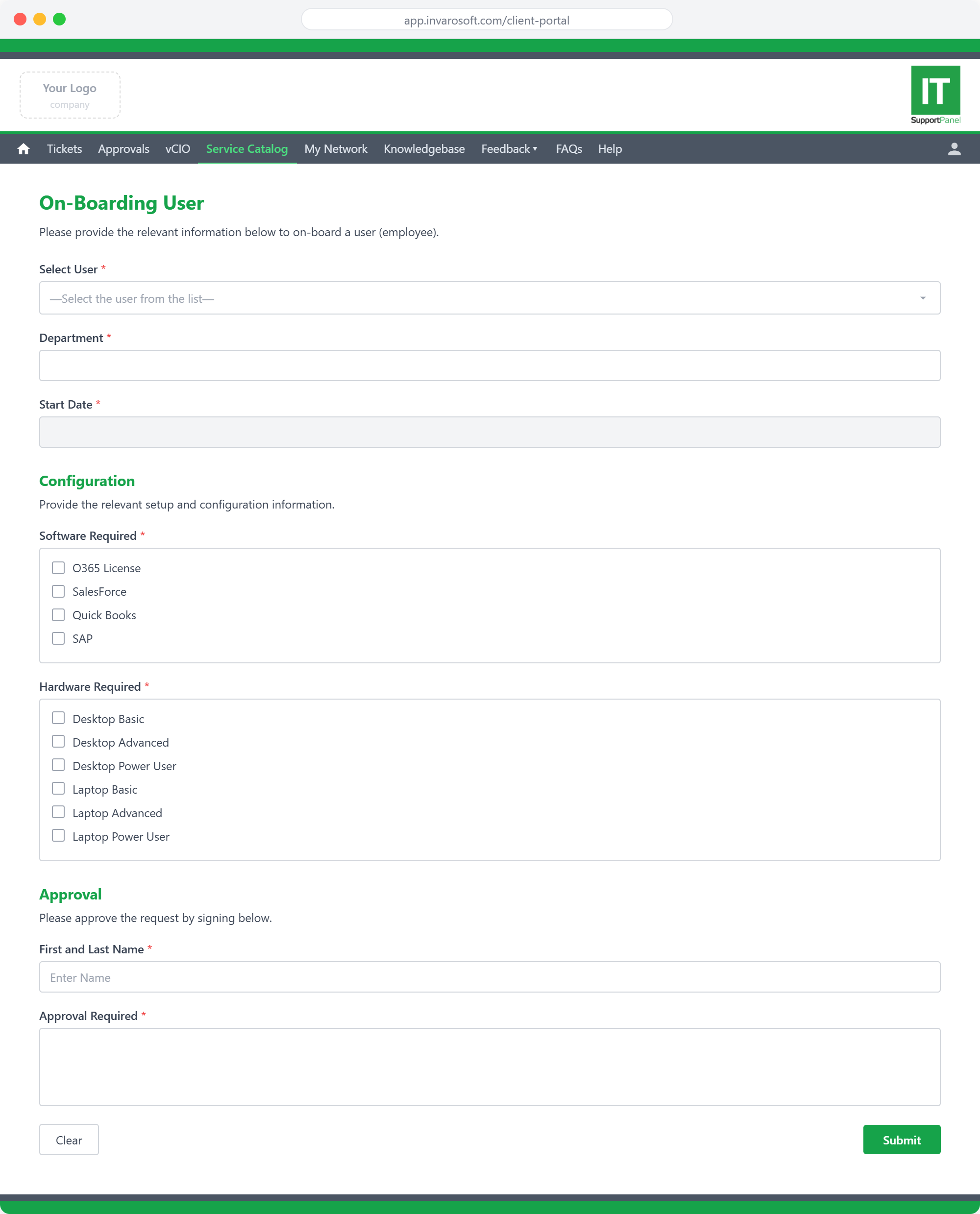Click the Your Logo company placeholder
This screenshot has height=1214, width=980.
(x=70, y=95)
